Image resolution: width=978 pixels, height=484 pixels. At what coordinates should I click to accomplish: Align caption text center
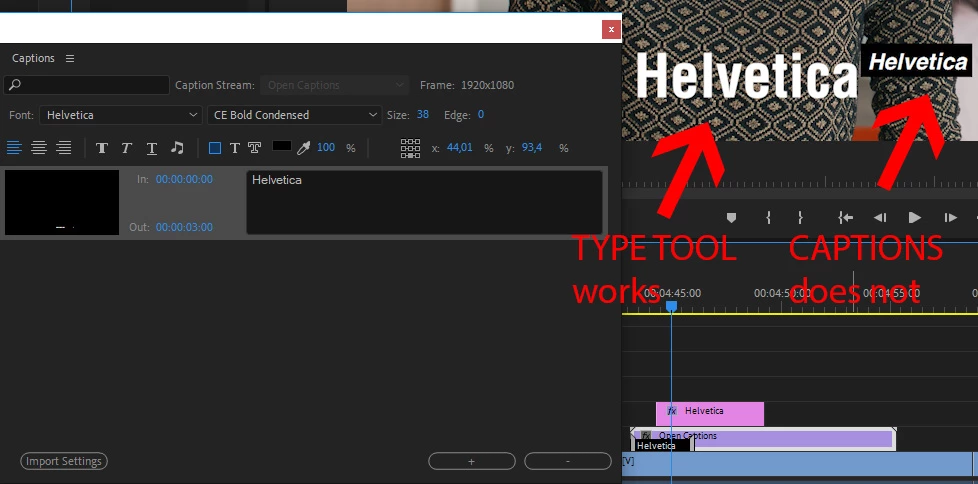(39, 148)
